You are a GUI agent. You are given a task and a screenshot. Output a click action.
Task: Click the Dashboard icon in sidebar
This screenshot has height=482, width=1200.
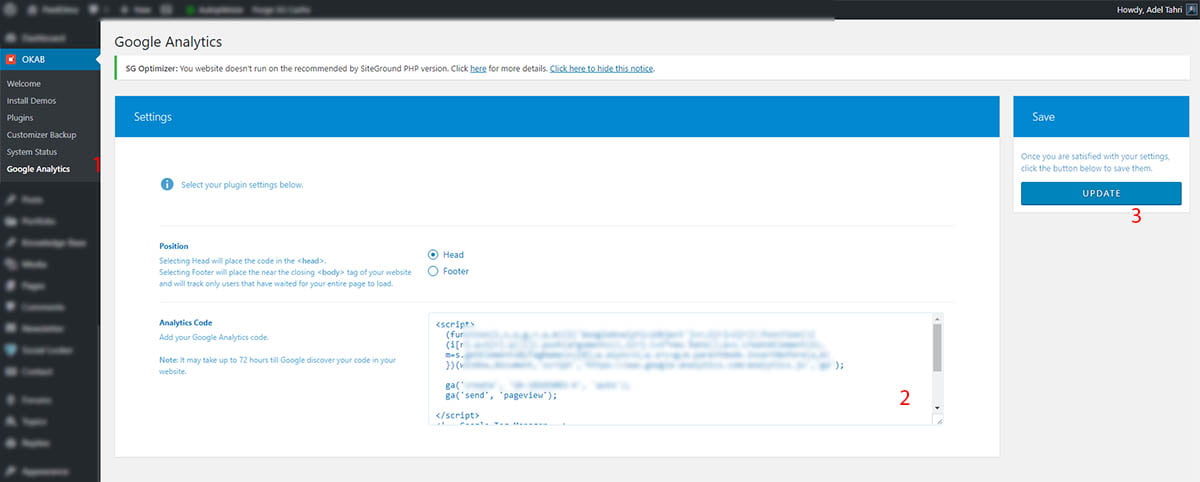click(x=11, y=38)
